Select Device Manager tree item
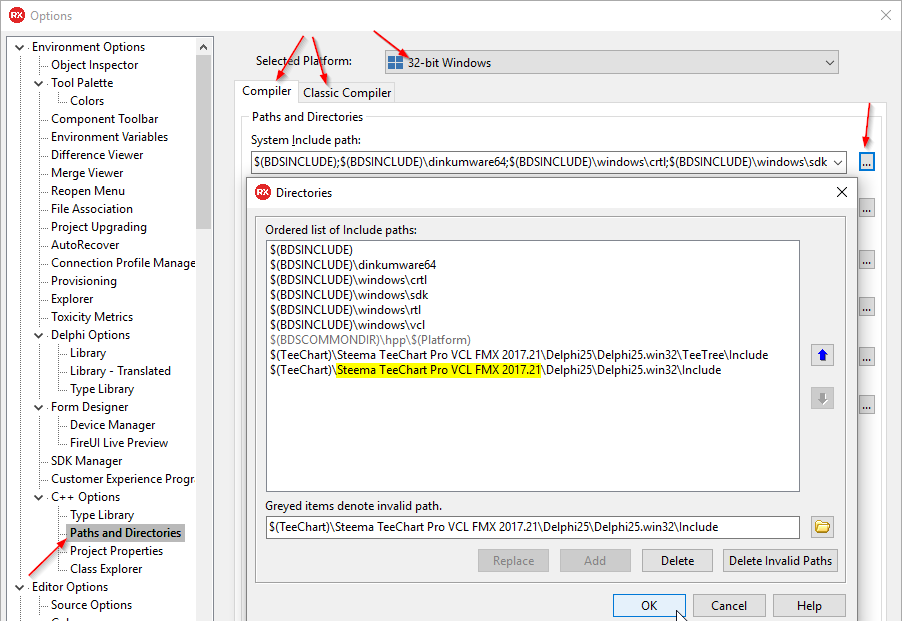Viewport: 902px width, 621px height. pos(112,425)
